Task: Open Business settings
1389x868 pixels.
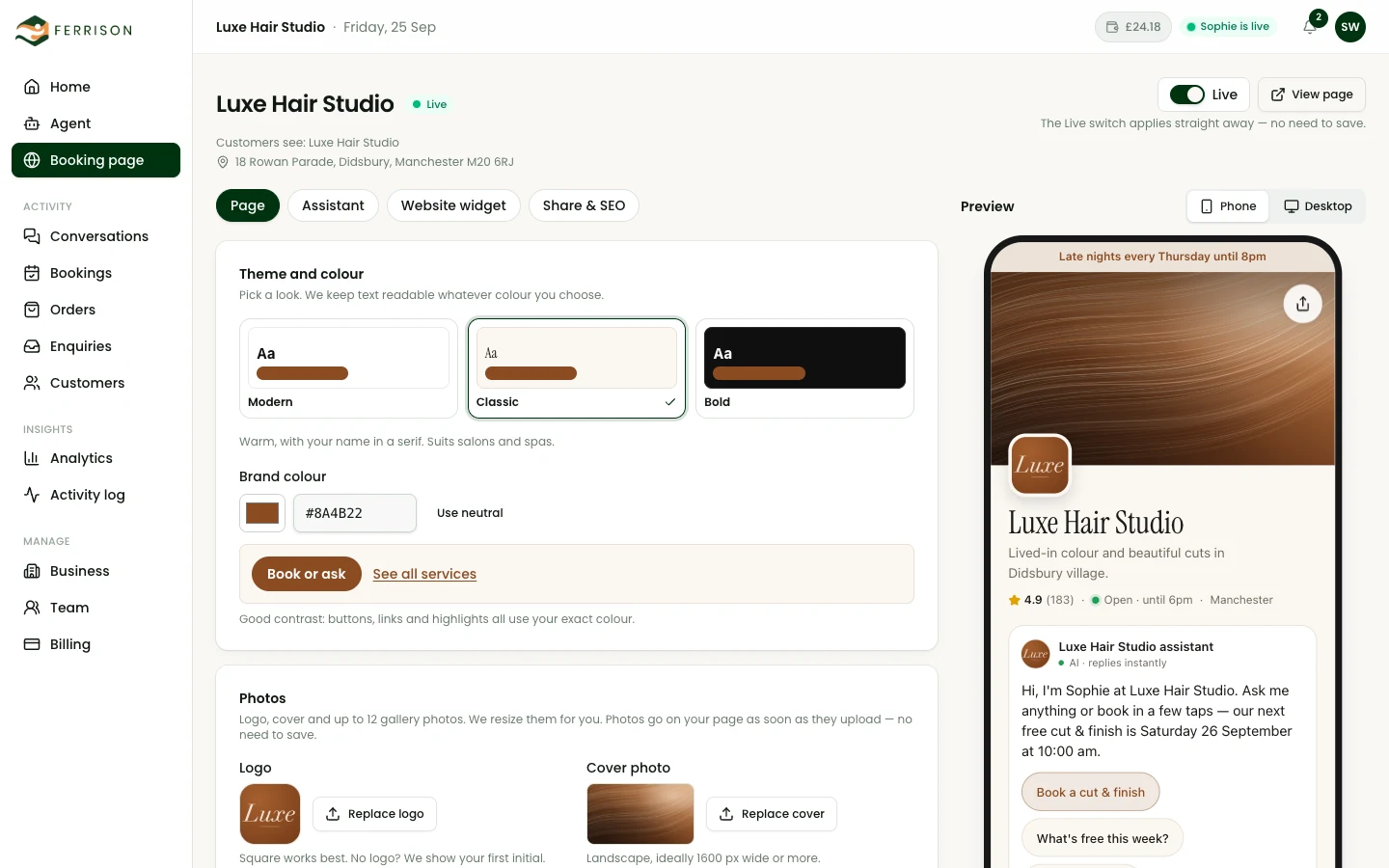Action: (x=96, y=571)
